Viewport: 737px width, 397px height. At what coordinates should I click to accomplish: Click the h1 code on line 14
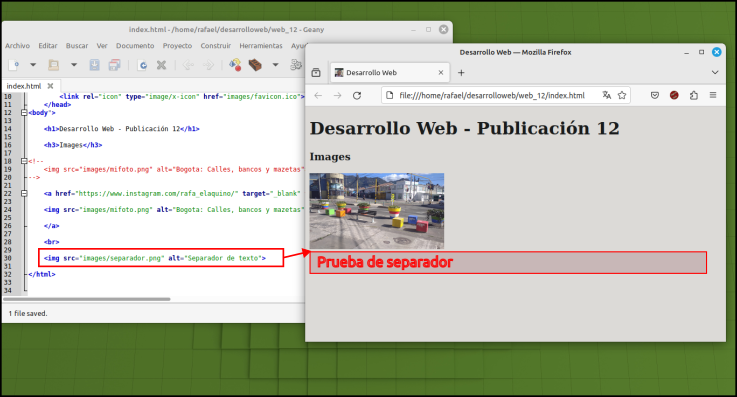pyautogui.click(x=122, y=129)
